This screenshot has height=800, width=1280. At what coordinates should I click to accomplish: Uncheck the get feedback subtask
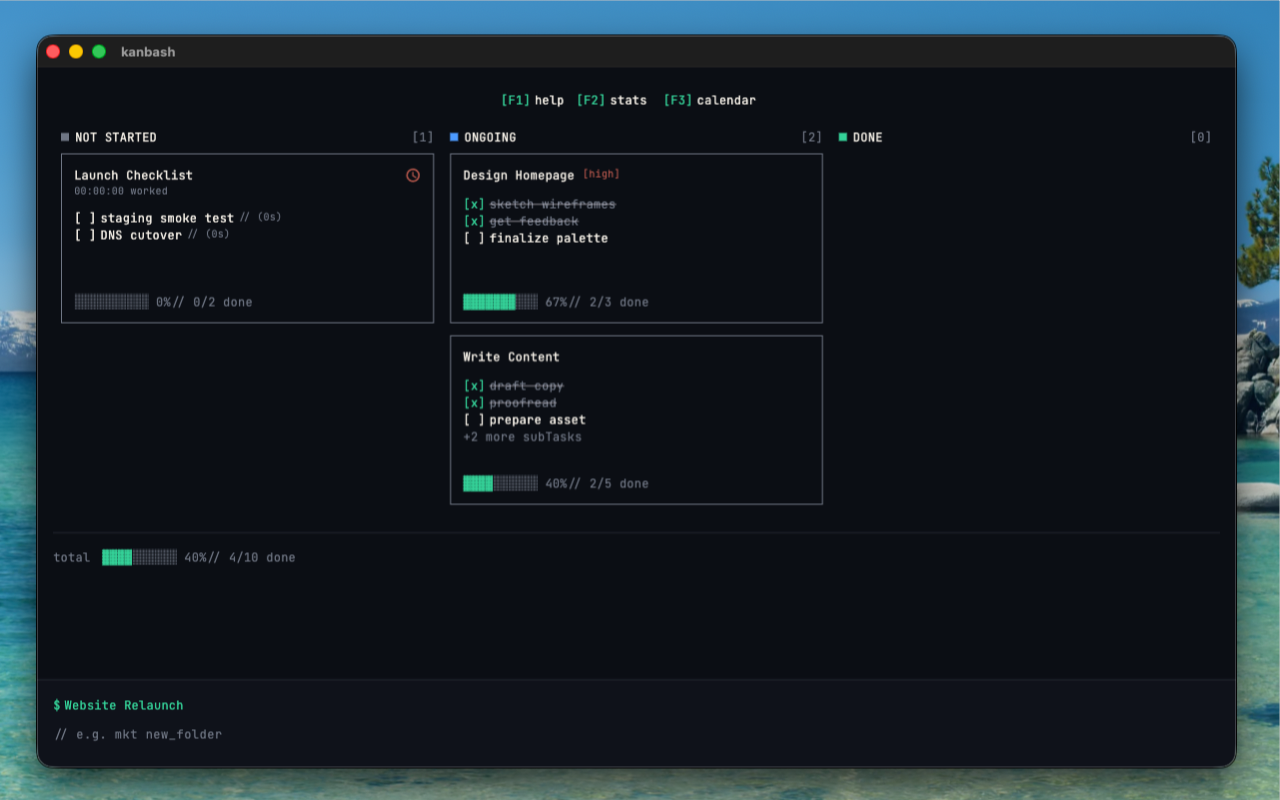(x=474, y=221)
